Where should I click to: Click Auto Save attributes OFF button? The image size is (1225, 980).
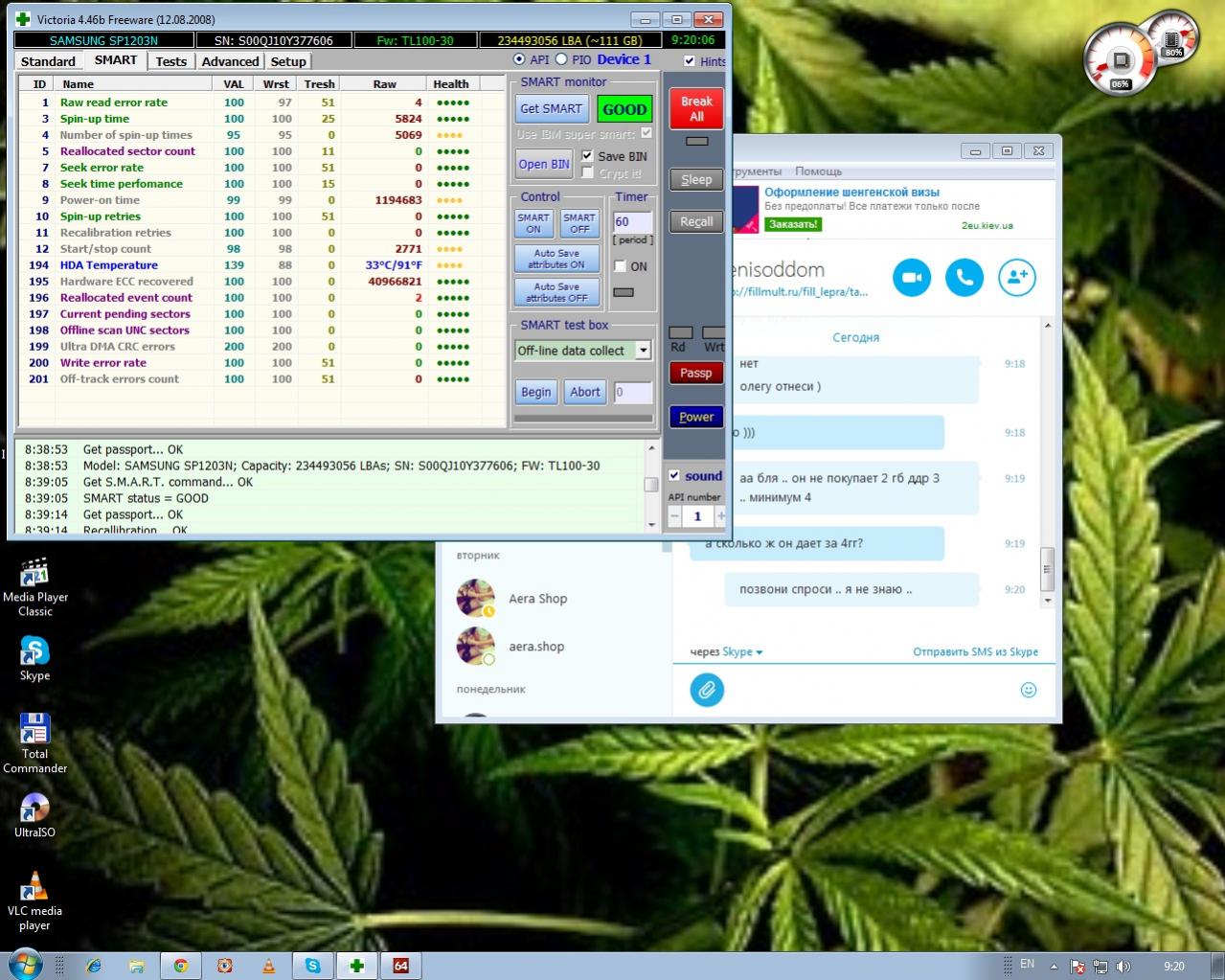[x=556, y=292]
